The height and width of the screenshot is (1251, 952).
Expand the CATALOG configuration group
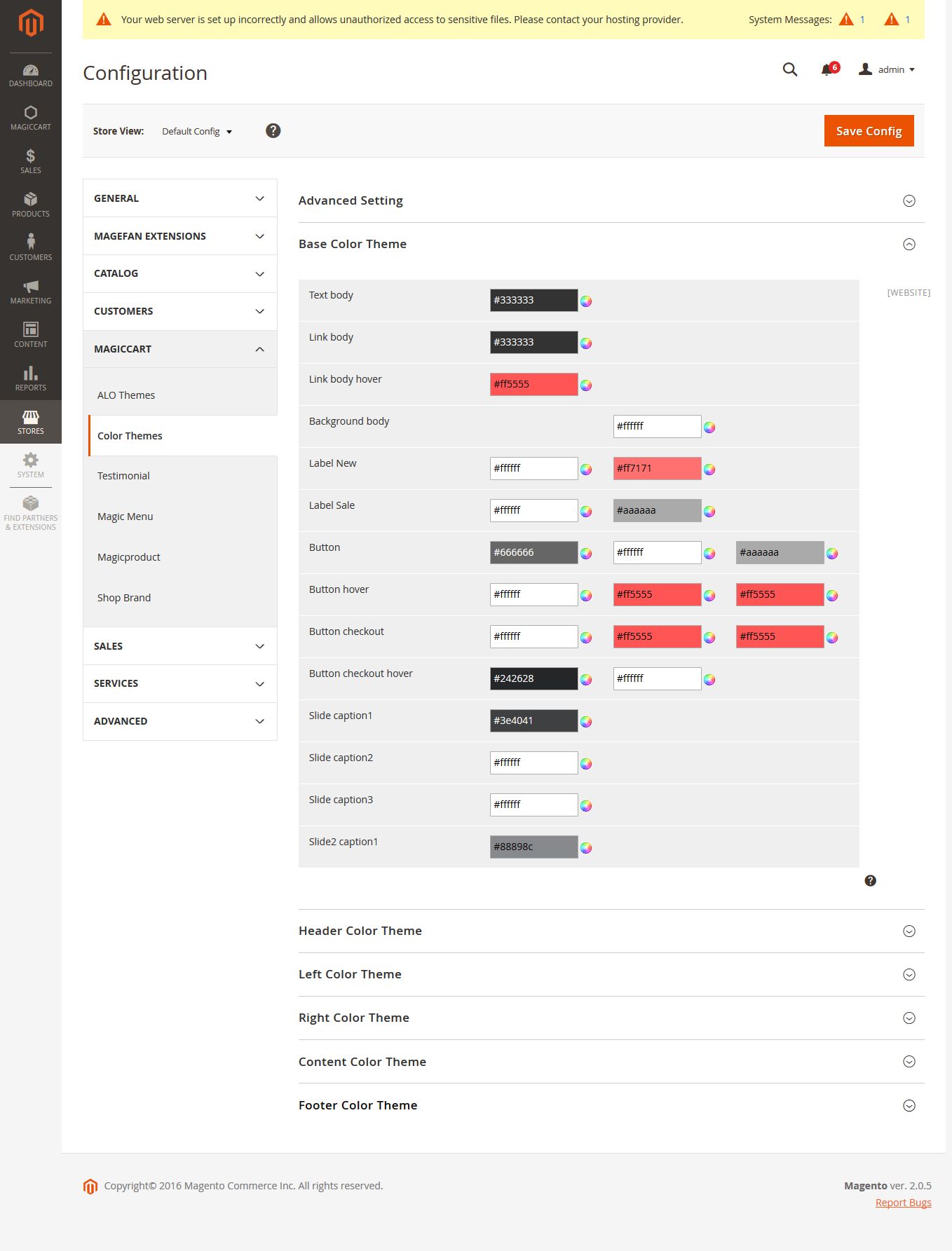click(x=180, y=273)
